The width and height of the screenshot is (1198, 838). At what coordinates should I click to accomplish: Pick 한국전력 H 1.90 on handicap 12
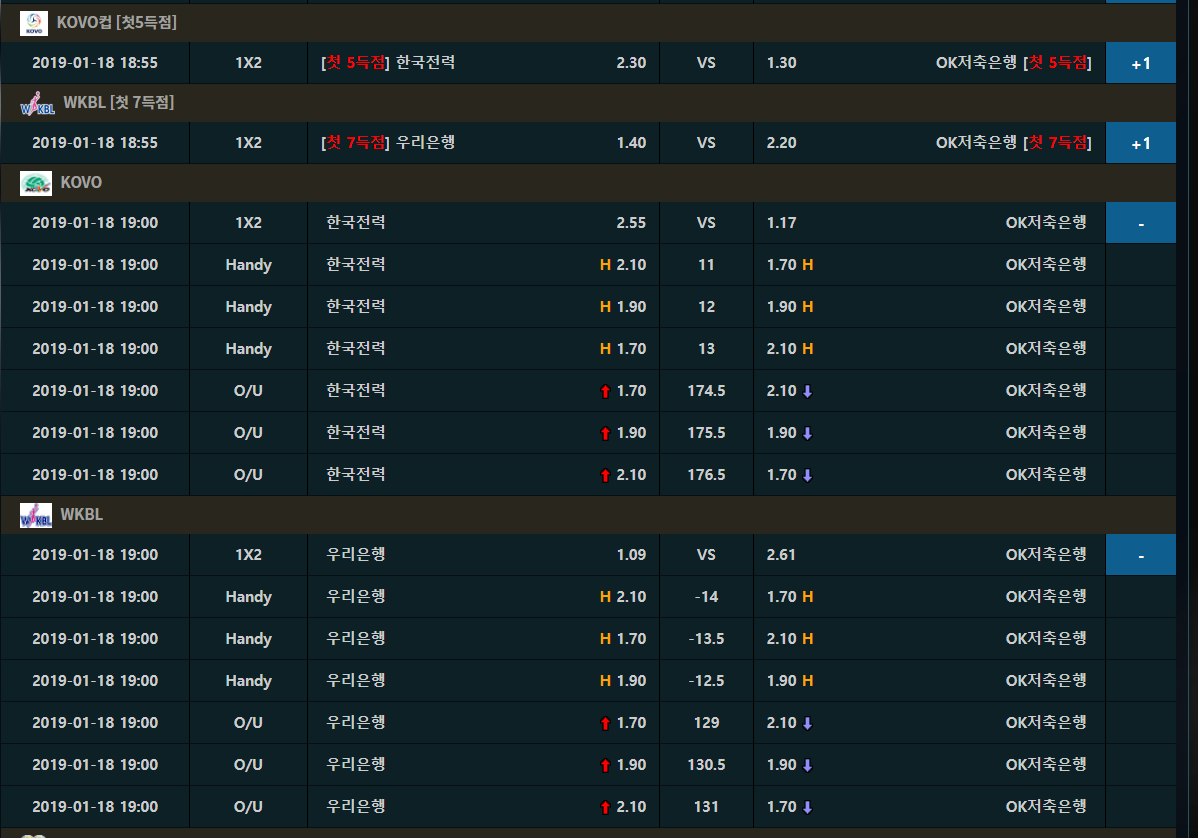[x=484, y=307]
